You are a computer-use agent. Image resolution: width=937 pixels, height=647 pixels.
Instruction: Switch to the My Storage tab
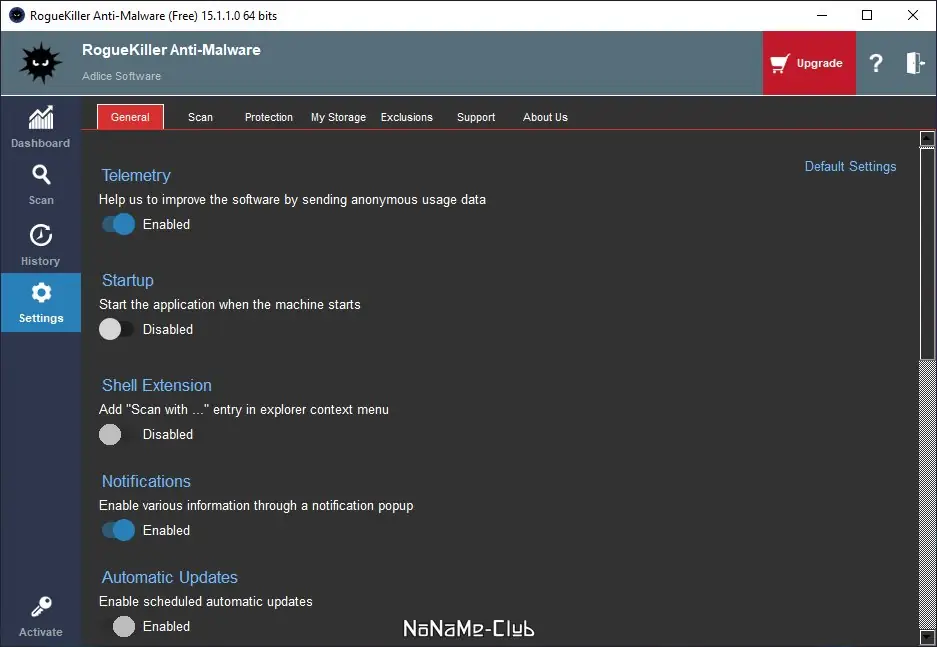(x=338, y=117)
